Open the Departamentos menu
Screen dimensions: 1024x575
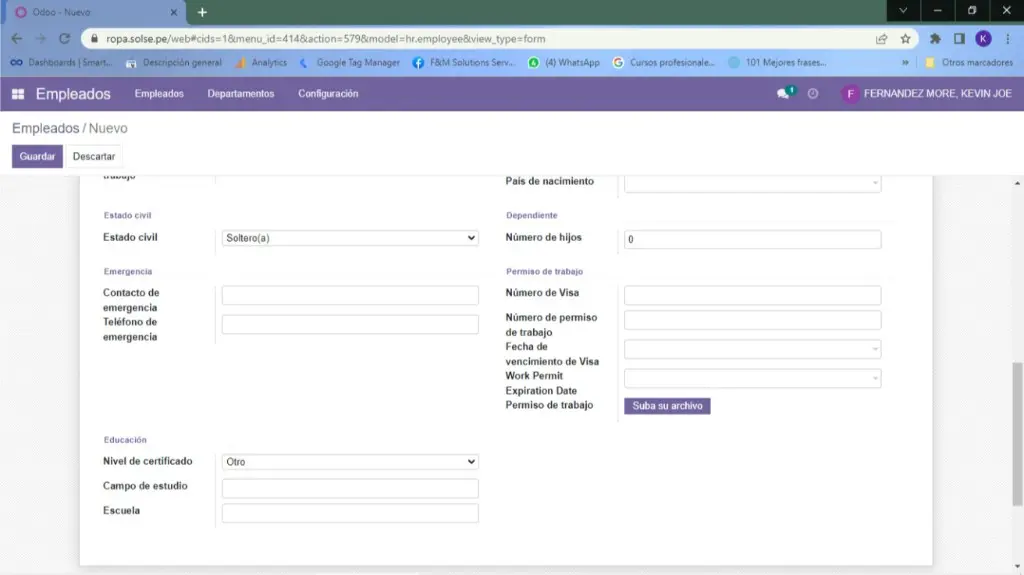pyautogui.click(x=240, y=94)
